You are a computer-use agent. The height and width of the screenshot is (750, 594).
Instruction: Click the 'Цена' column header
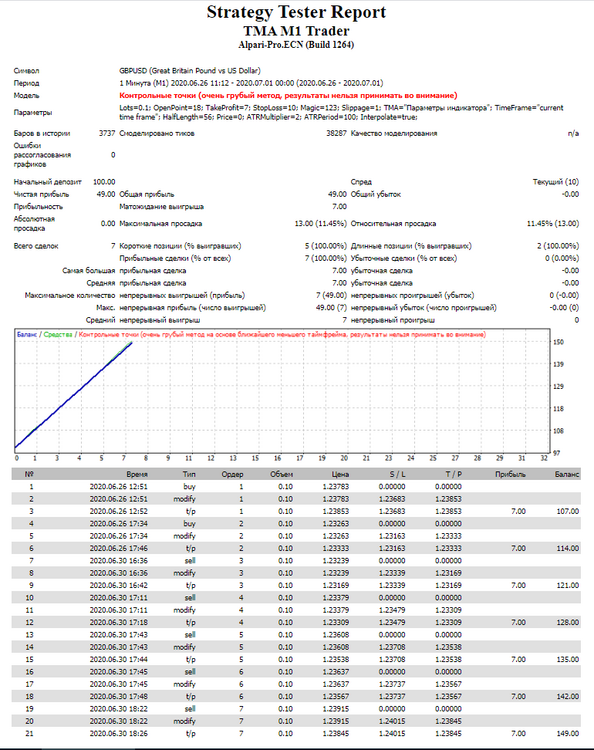pyautogui.click(x=340, y=474)
